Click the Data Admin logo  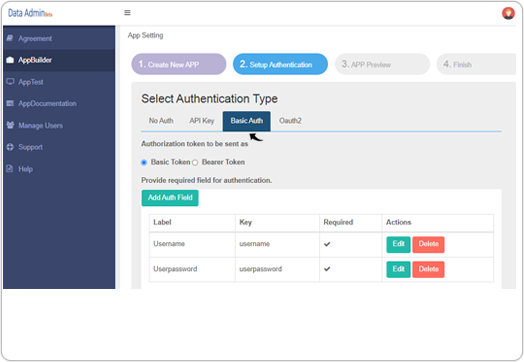coord(30,13)
